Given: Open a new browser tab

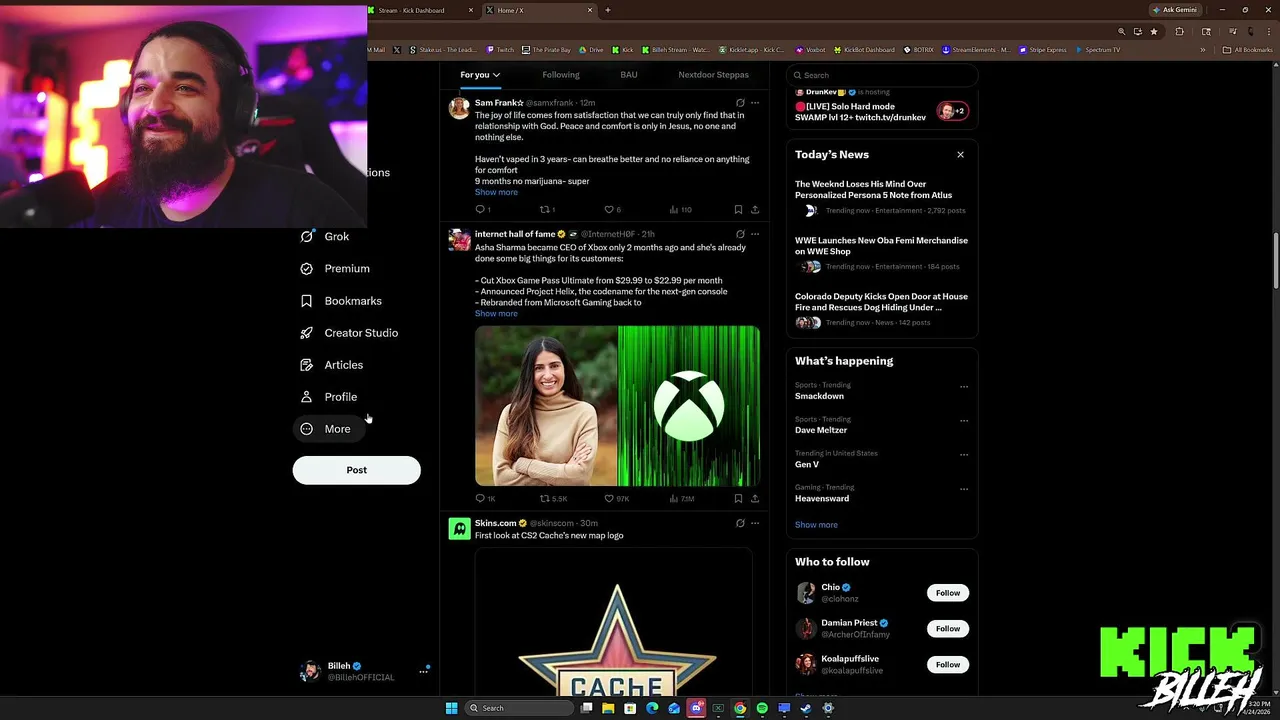Looking at the screenshot, I should coord(607,10).
